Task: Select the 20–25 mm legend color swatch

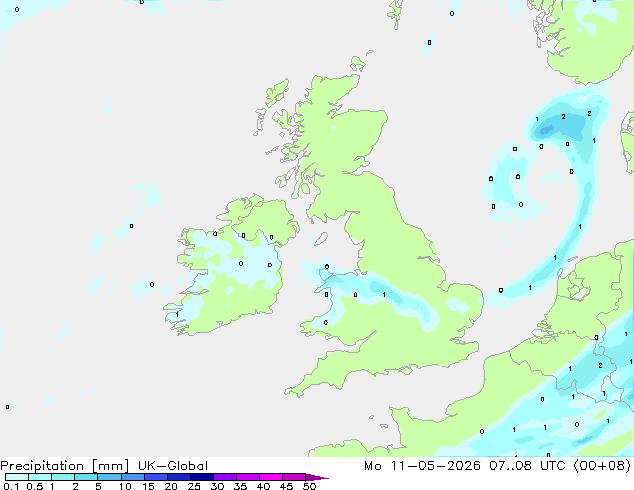Action: 178,477
